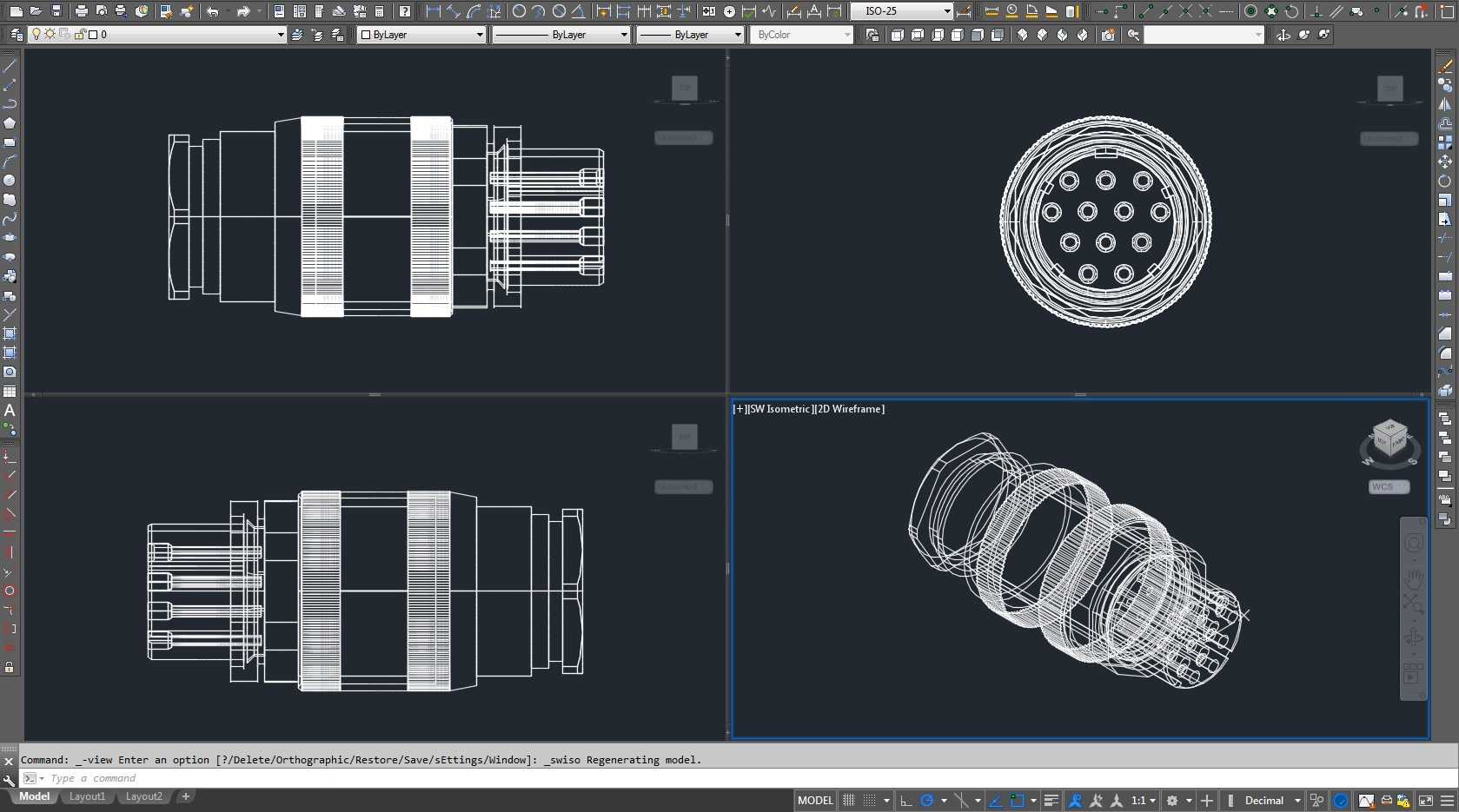1459x812 pixels.
Task: Open the Decimal units dropdown
Action: (1272, 801)
